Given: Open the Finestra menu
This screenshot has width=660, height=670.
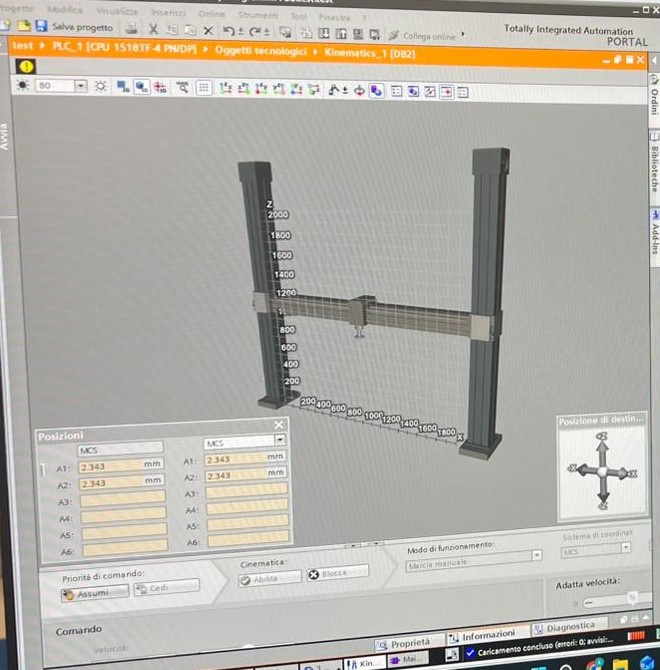Looking at the screenshot, I should [334, 17].
